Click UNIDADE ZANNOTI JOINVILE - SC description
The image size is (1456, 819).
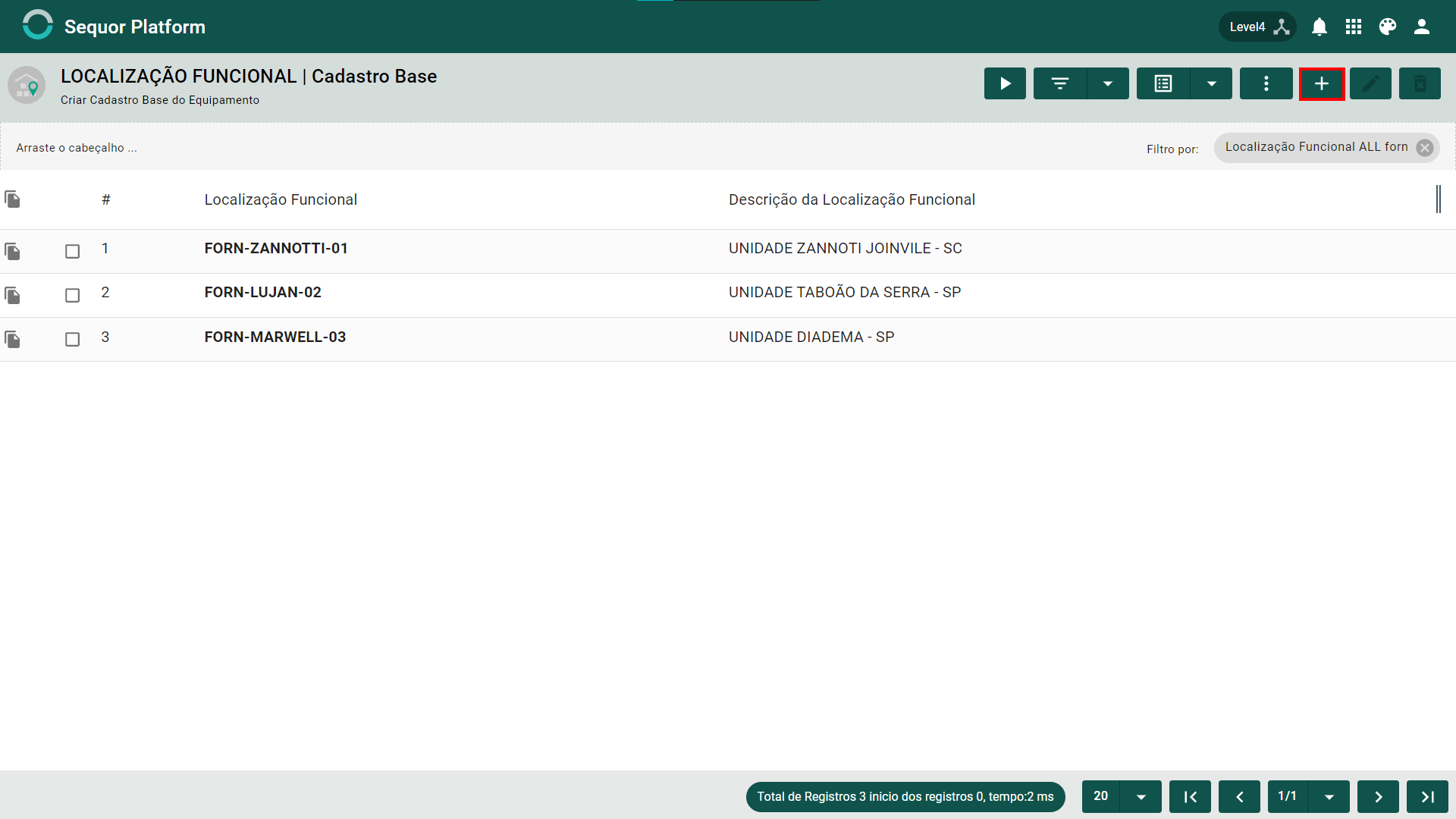coord(845,248)
